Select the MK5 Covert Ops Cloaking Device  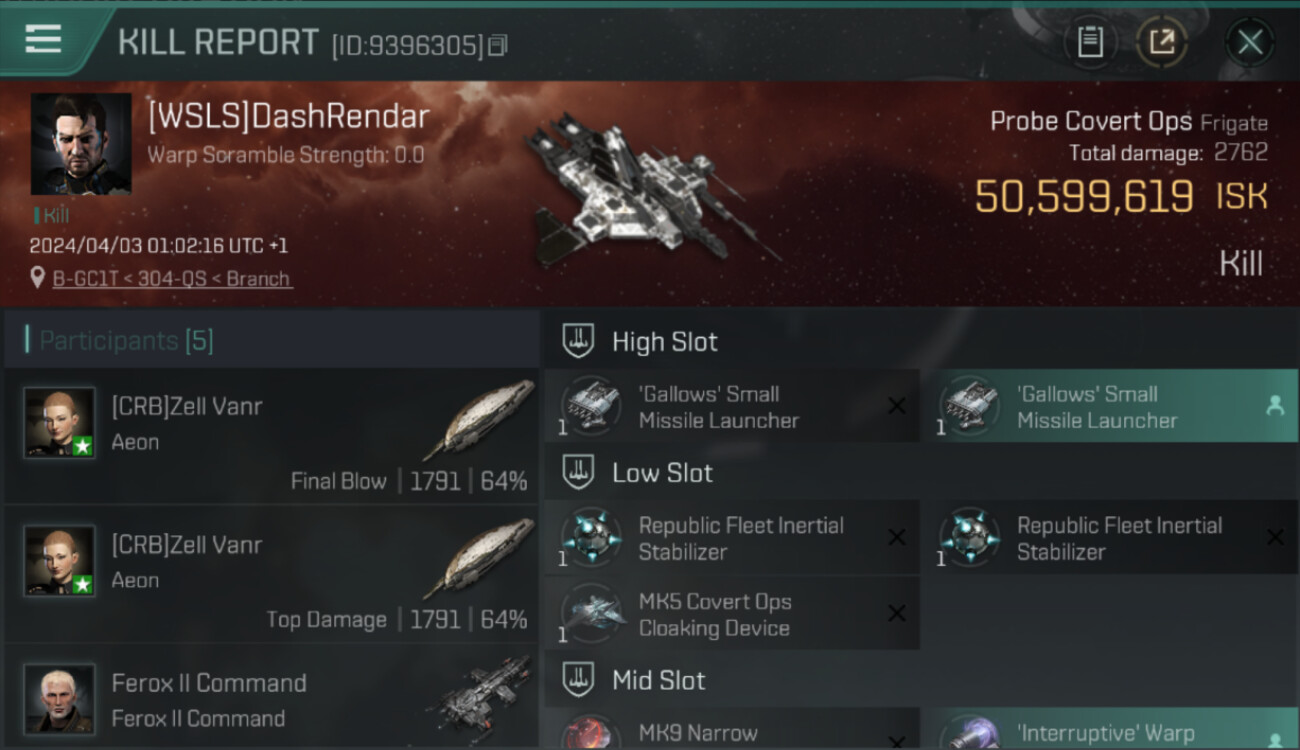coord(732,614)
